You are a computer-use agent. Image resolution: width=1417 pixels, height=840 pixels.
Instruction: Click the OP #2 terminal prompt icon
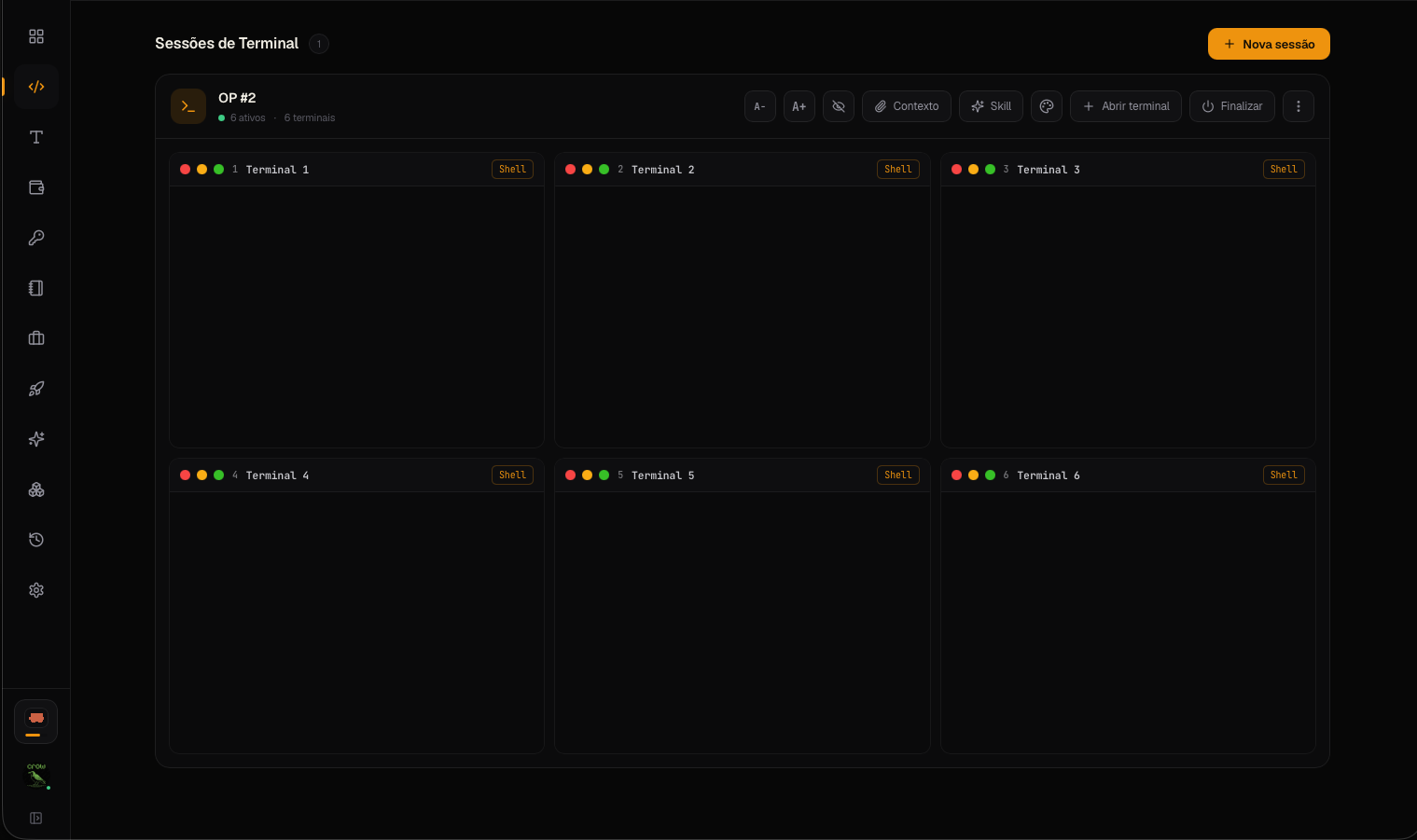(188, 106)
